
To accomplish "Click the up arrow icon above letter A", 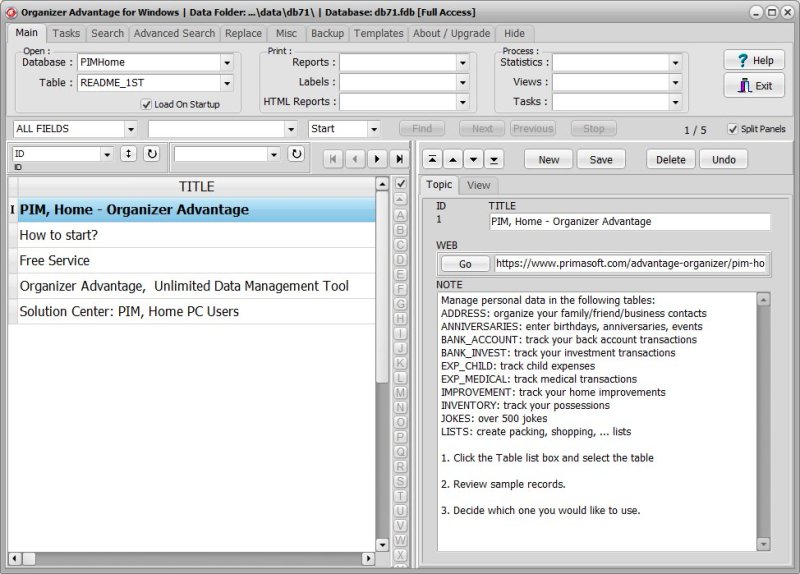I will (401, 199).
